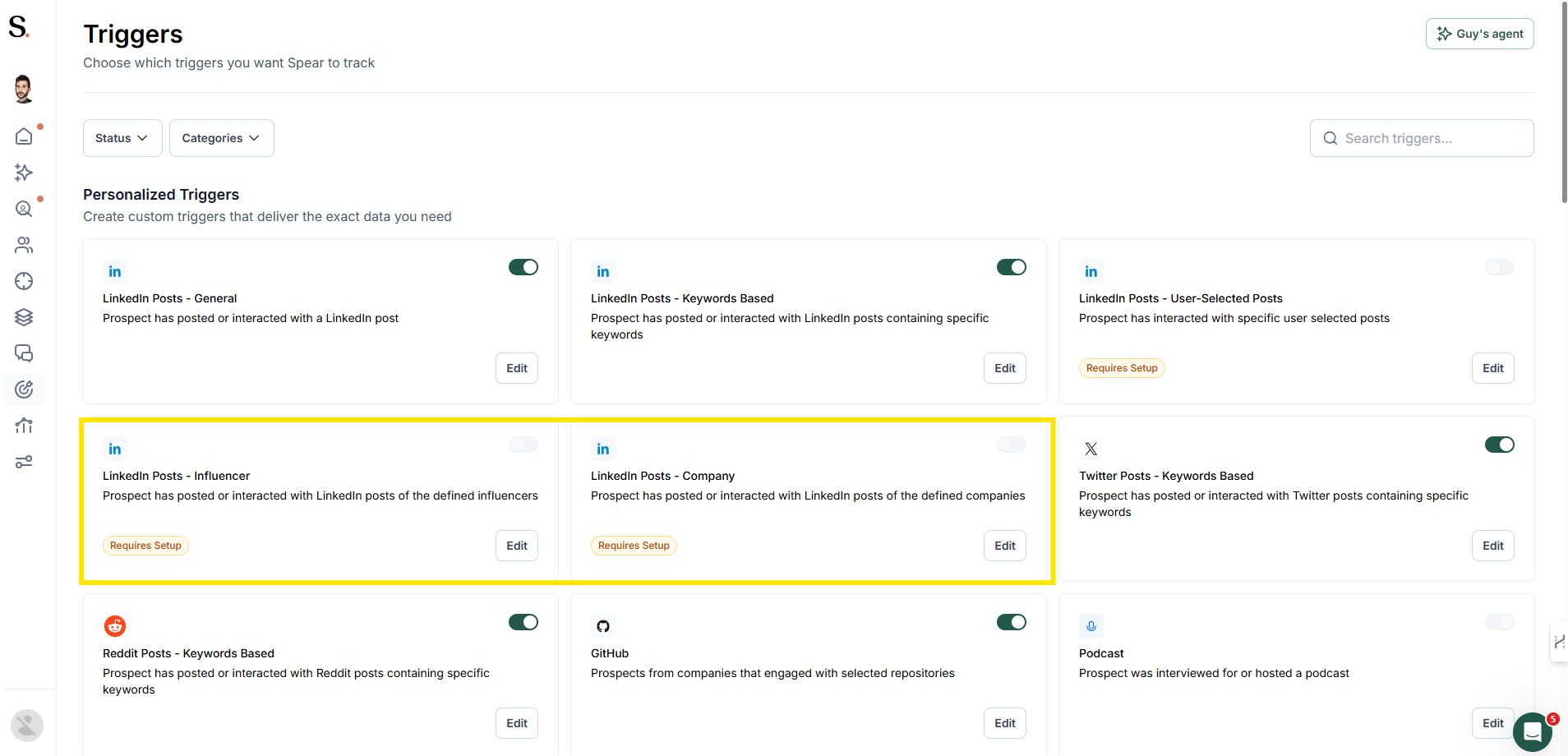The image size is (1568, 756).
Task: Expand the Status filter dropdown
Action: (x=122, y=138)
